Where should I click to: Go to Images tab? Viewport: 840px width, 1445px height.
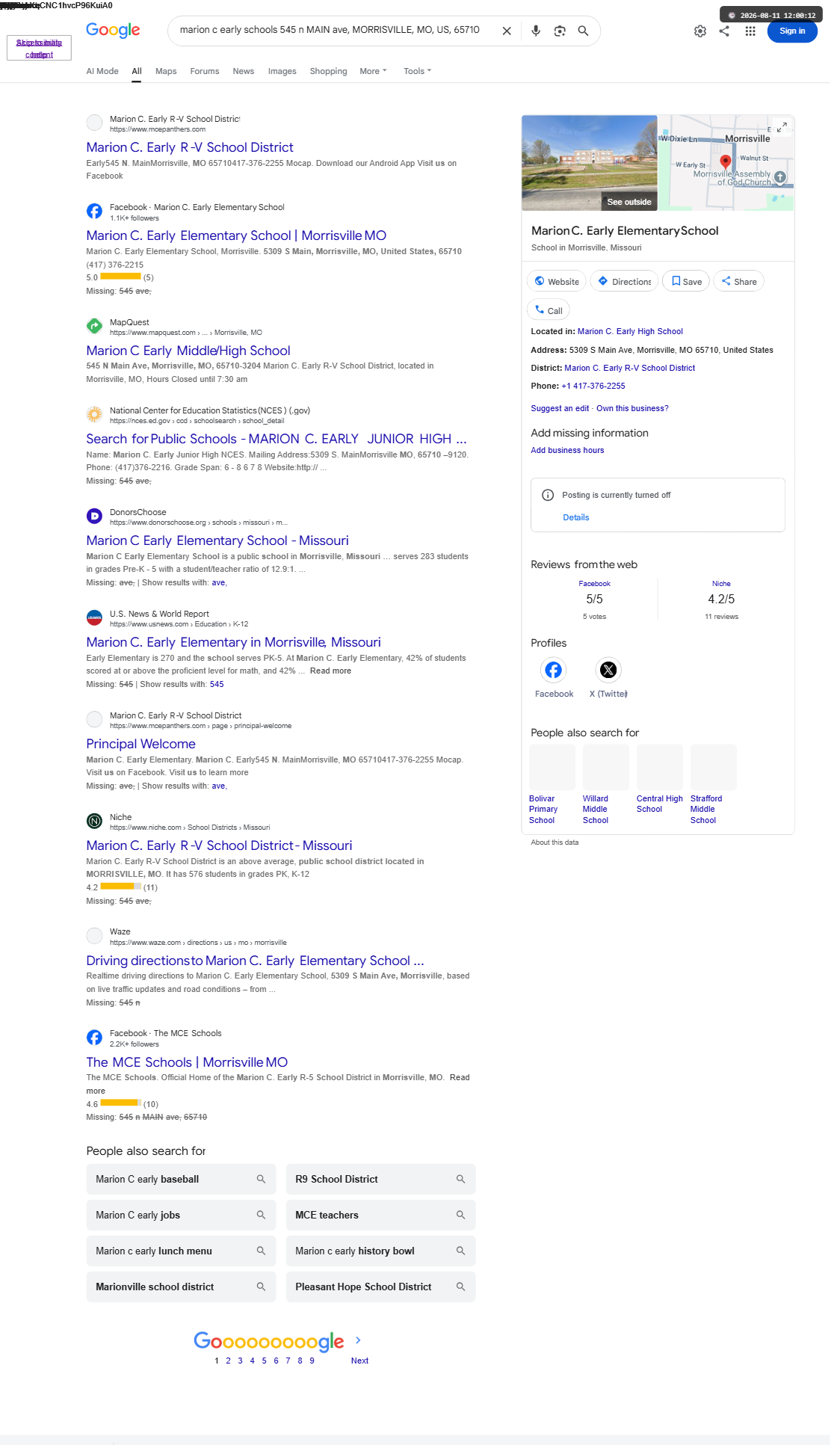click(282, 71)
